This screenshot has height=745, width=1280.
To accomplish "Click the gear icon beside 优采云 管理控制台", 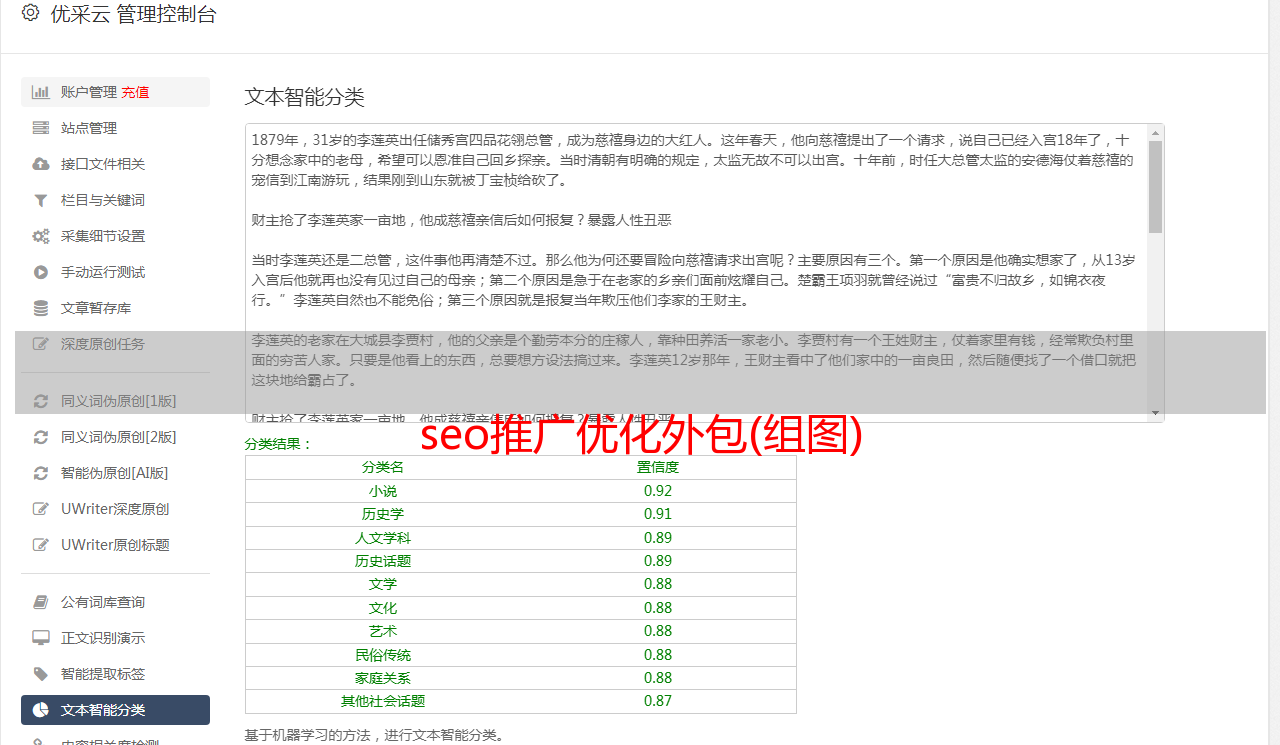I will coord(30,14).
